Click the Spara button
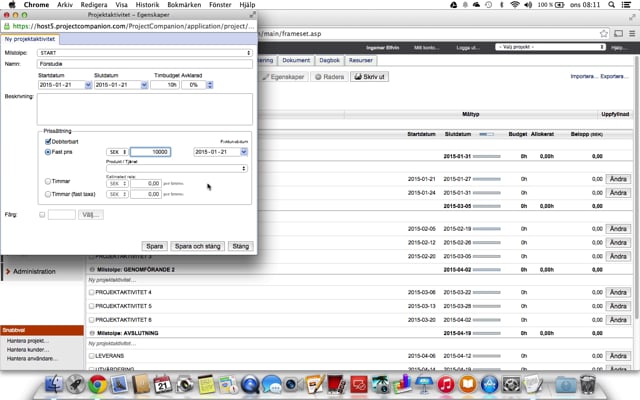This screenshot has height=400, width=640. [x=155, y=246]
